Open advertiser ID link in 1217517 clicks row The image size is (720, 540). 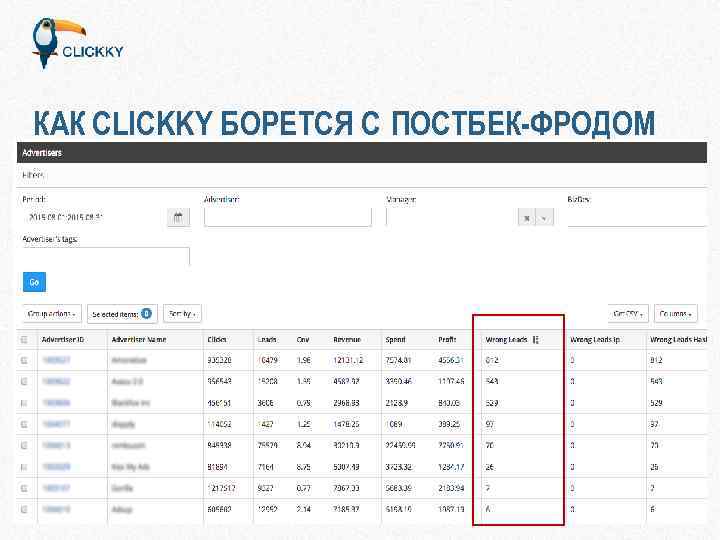pos(56,488)
